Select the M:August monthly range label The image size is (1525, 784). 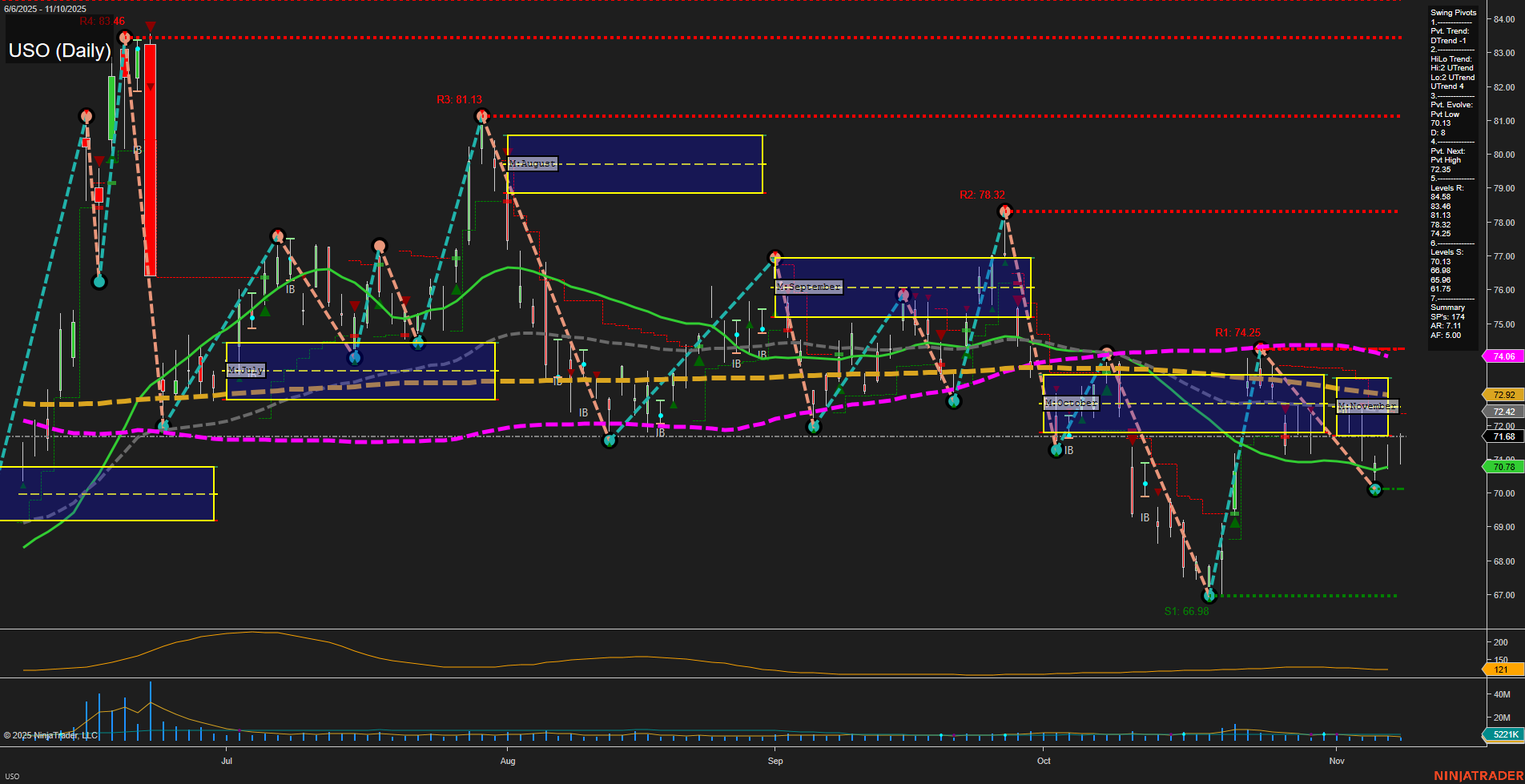tap(531, 164)
